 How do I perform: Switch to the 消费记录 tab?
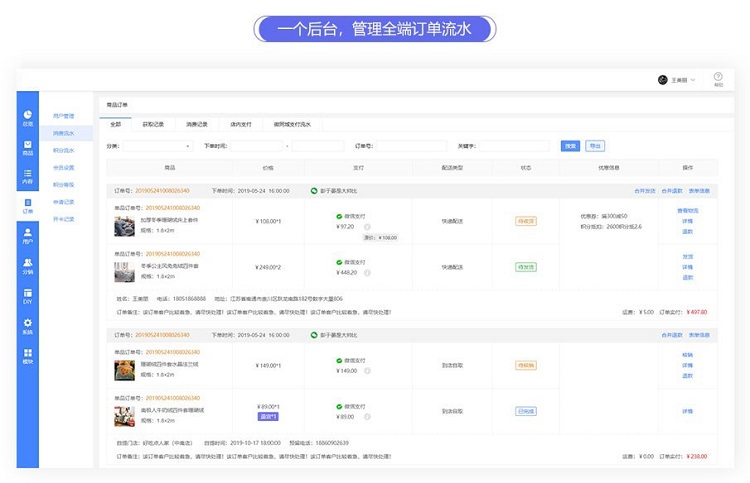pos(197,124)
